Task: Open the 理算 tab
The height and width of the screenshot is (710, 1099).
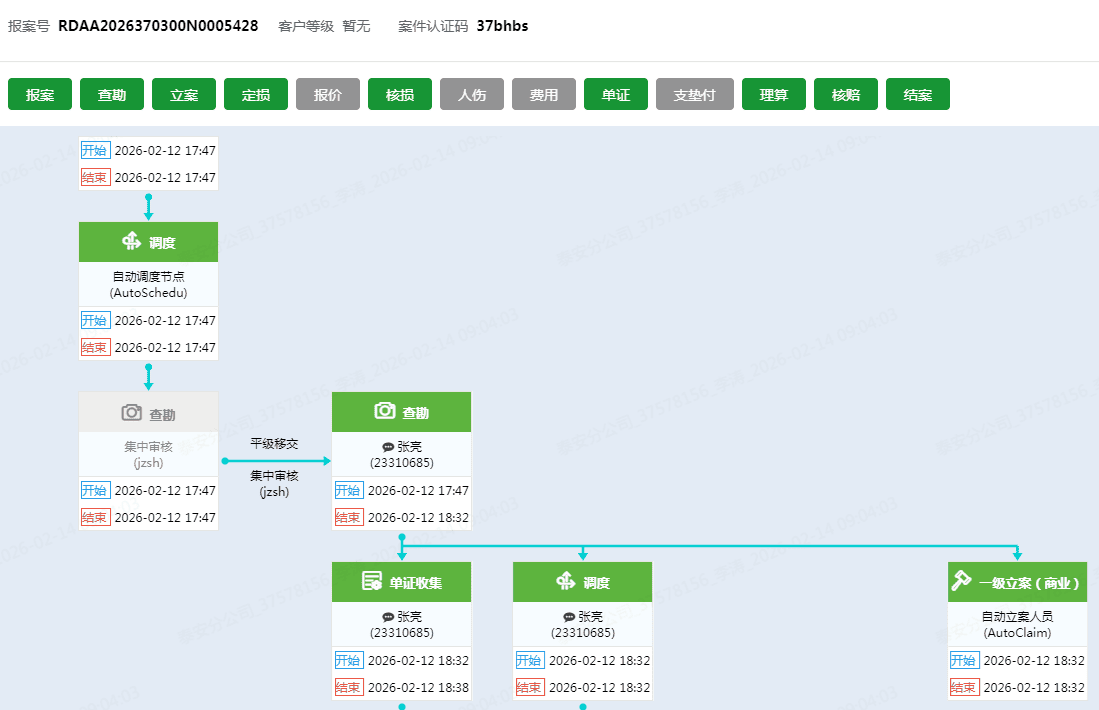Action: (x=774, y=94)
